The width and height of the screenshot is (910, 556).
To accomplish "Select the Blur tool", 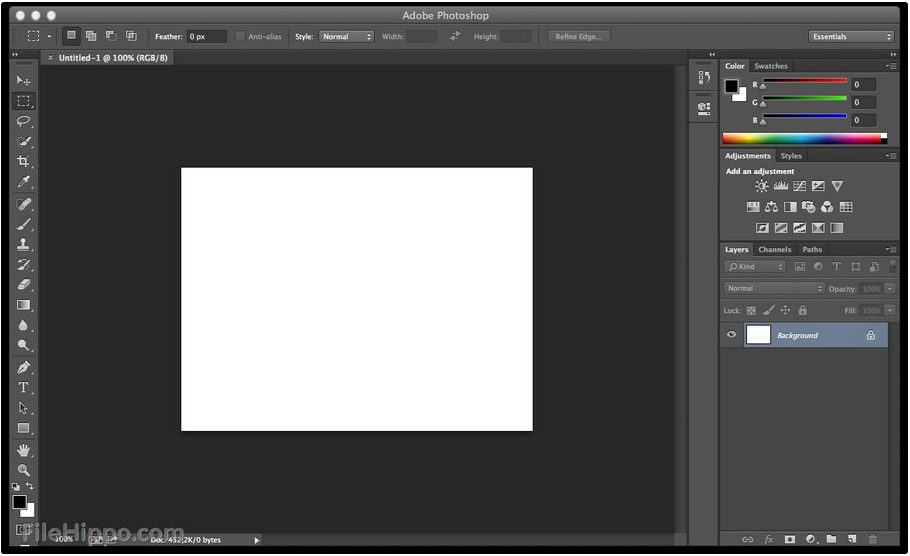I will [23, 325].
